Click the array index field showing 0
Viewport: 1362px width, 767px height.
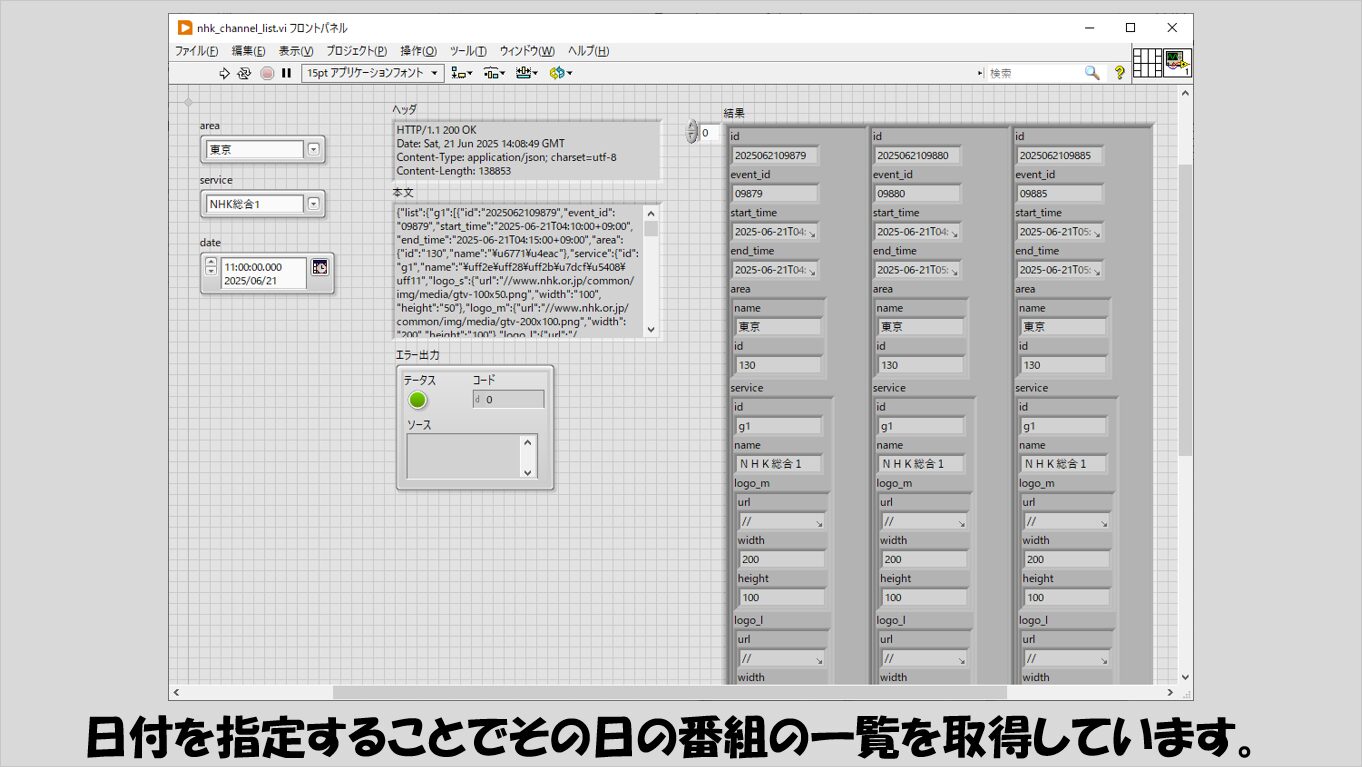pyautogui.click(x=709, y=132)
